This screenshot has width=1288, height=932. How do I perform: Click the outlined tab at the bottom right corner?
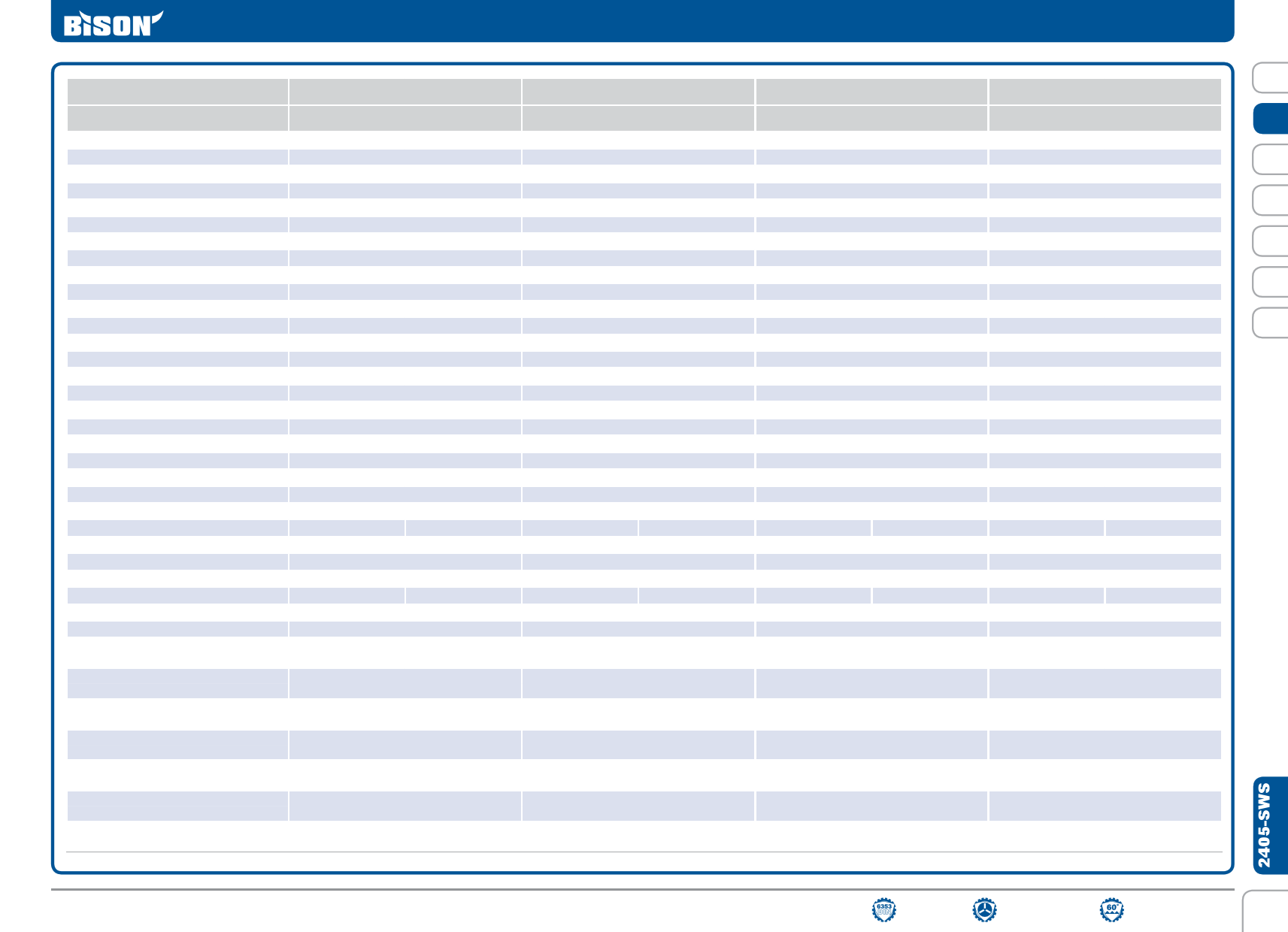(x=1266, y=912)
